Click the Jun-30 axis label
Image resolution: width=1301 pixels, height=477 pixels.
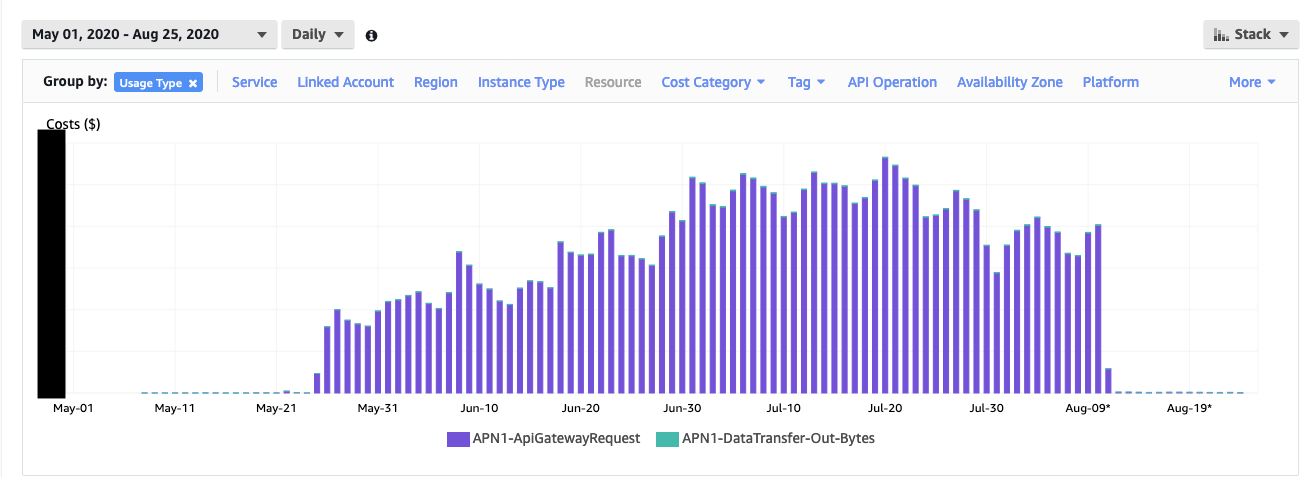(682, 408)
